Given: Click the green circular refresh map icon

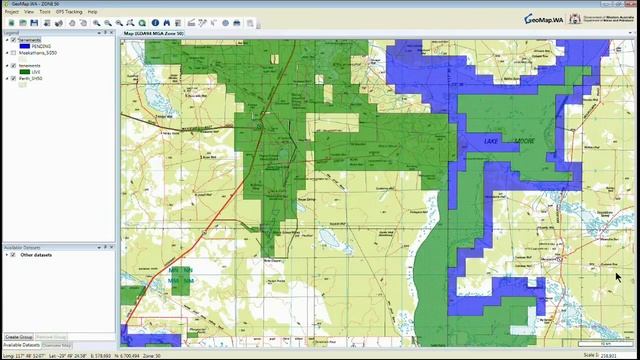Looking at the screenshot, I should point(142,23).
